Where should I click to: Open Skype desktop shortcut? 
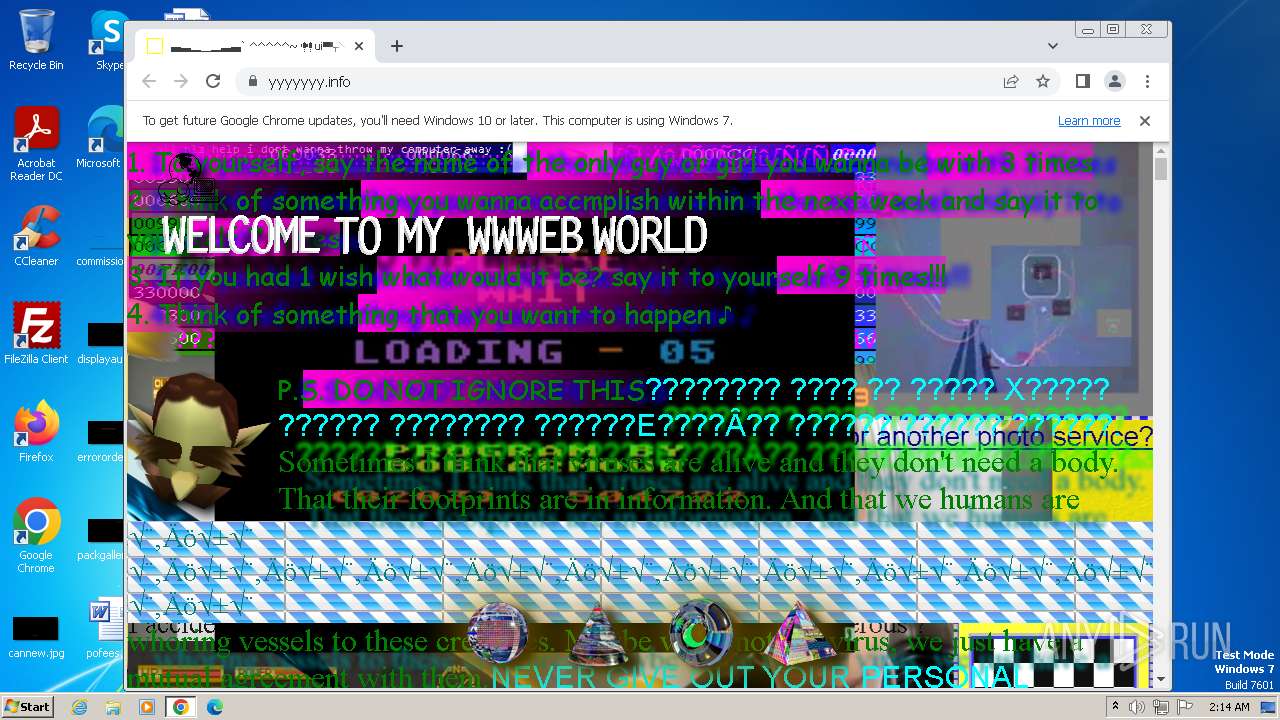pos(108,40)
